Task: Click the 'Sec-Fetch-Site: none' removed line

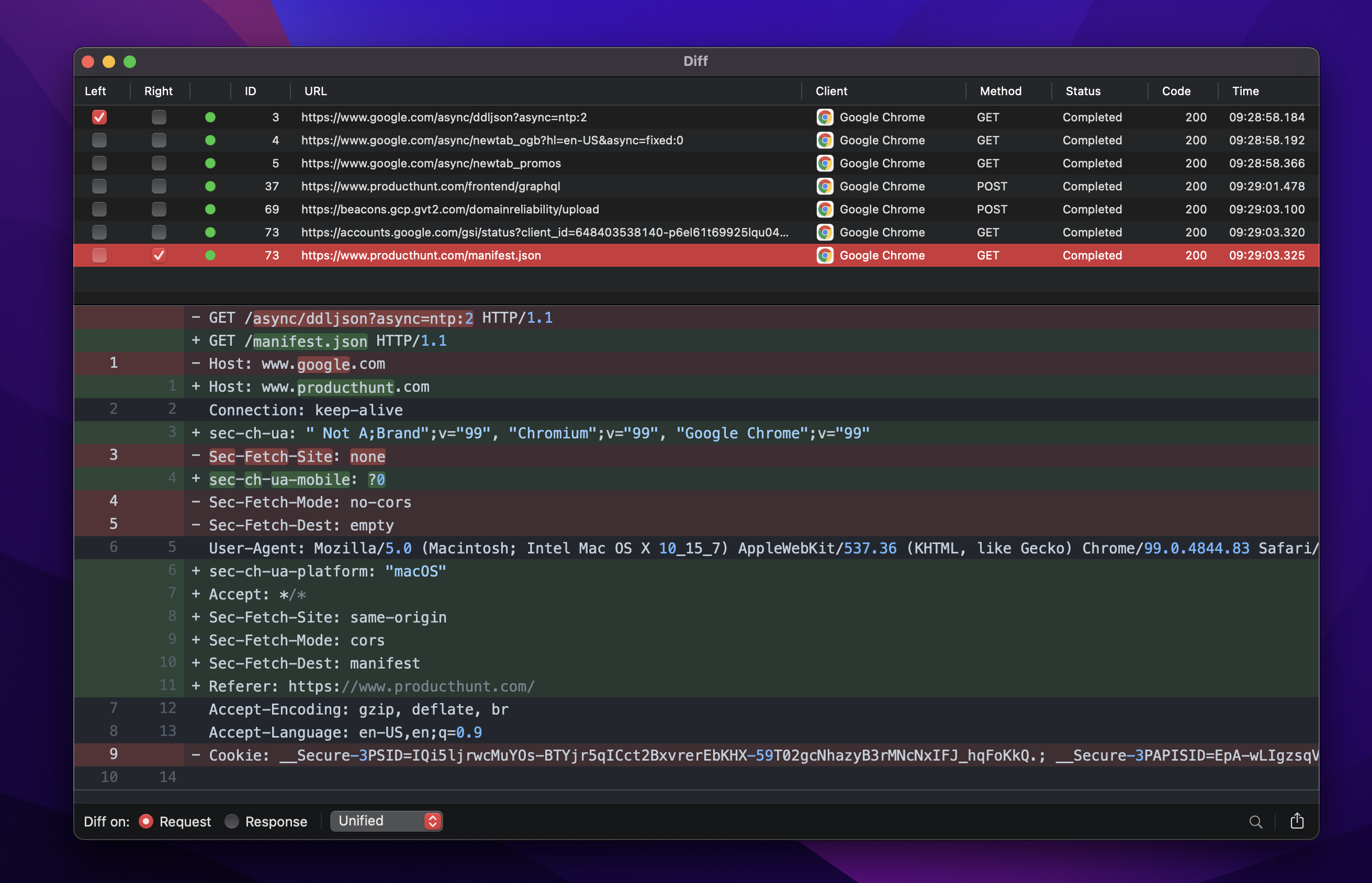Action: (x=696, y=456)
